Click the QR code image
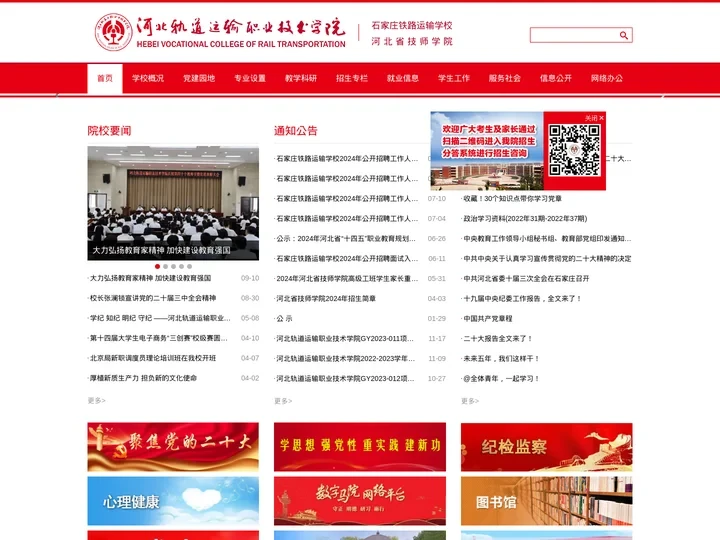The height and width of the screenshot is (540, 720). [x=574, y=150]
